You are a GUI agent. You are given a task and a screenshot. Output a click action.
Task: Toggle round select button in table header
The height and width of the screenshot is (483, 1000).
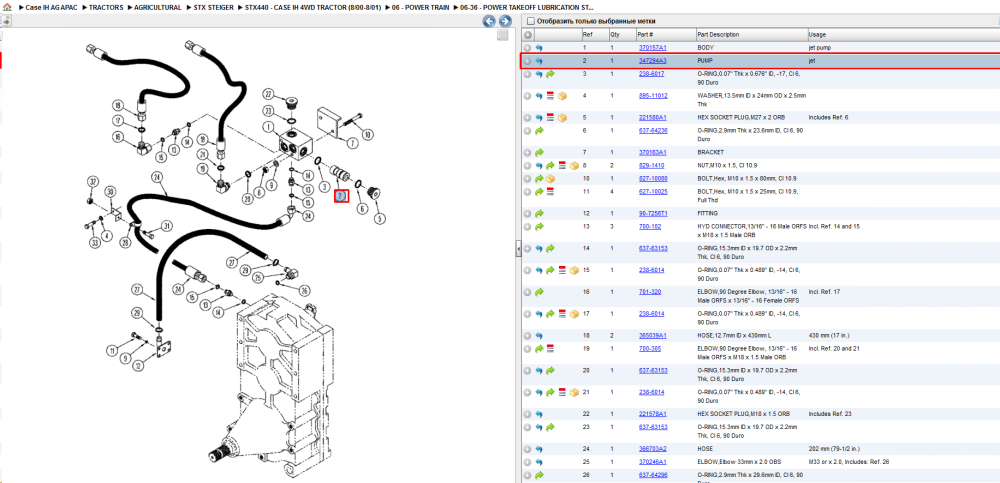527,34
